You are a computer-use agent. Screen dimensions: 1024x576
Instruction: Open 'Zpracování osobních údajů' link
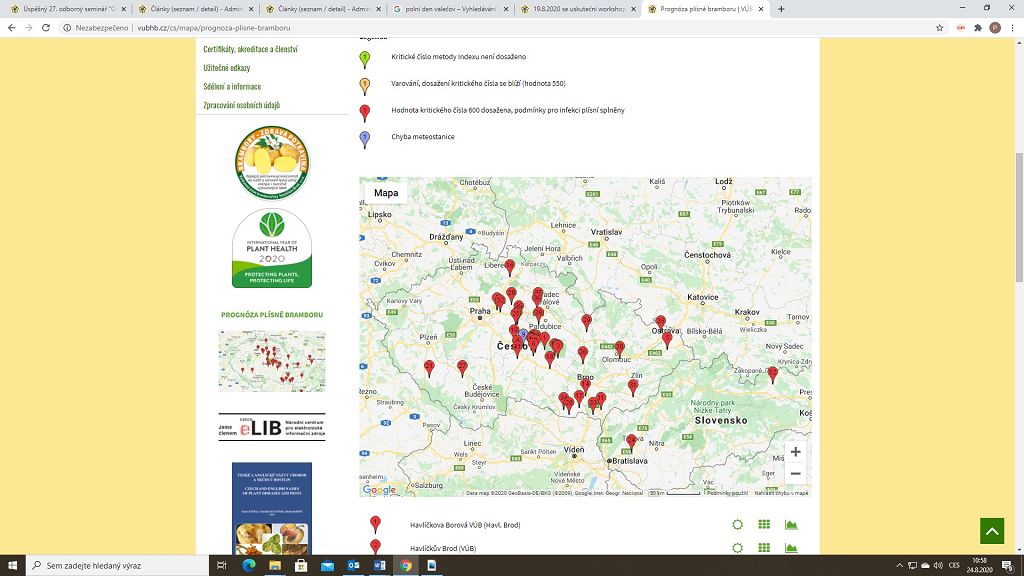pyautogui.click(x=242, y=105)
